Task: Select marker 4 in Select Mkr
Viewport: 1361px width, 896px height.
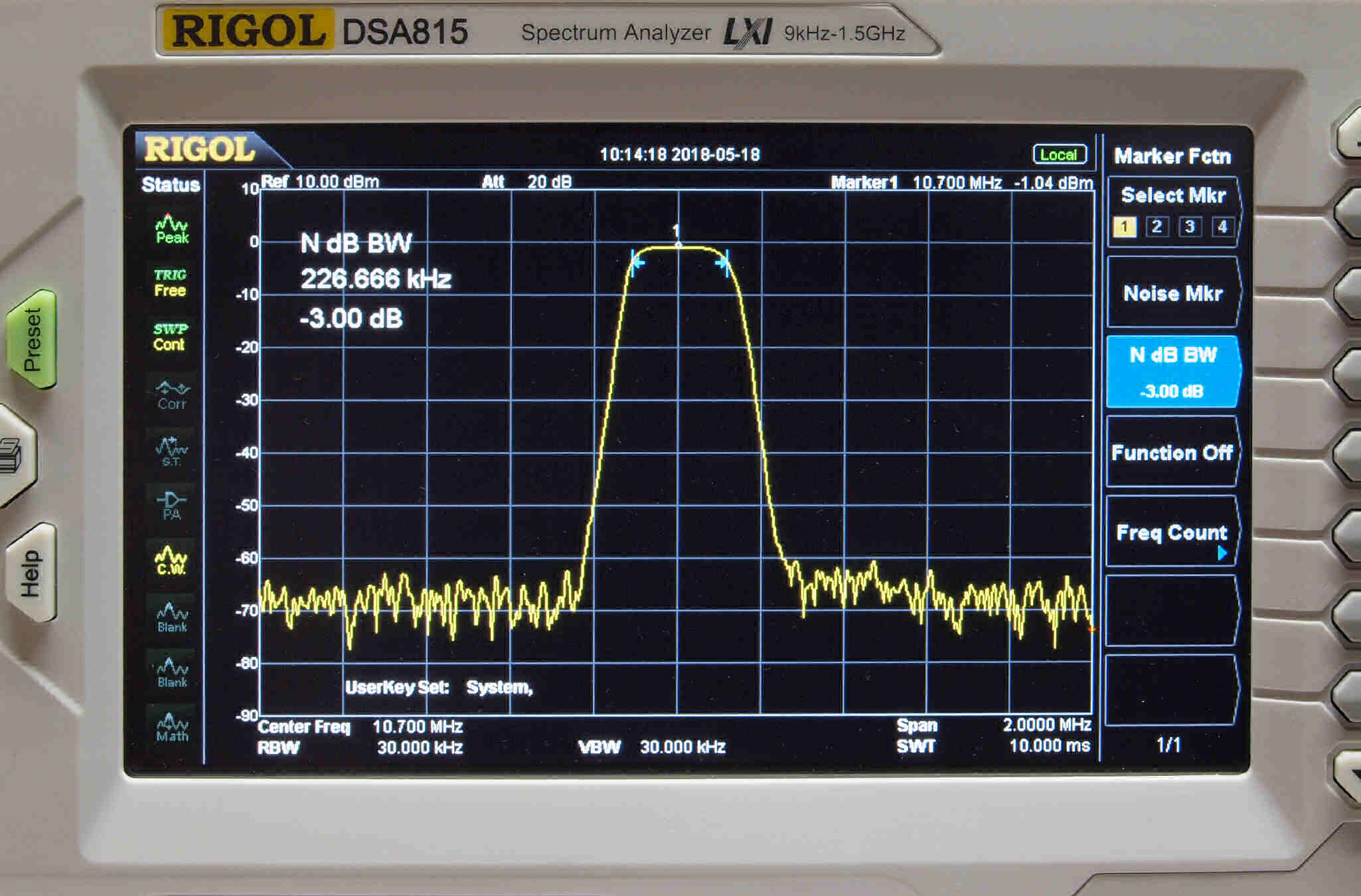Action: (x=1222, y=227)
